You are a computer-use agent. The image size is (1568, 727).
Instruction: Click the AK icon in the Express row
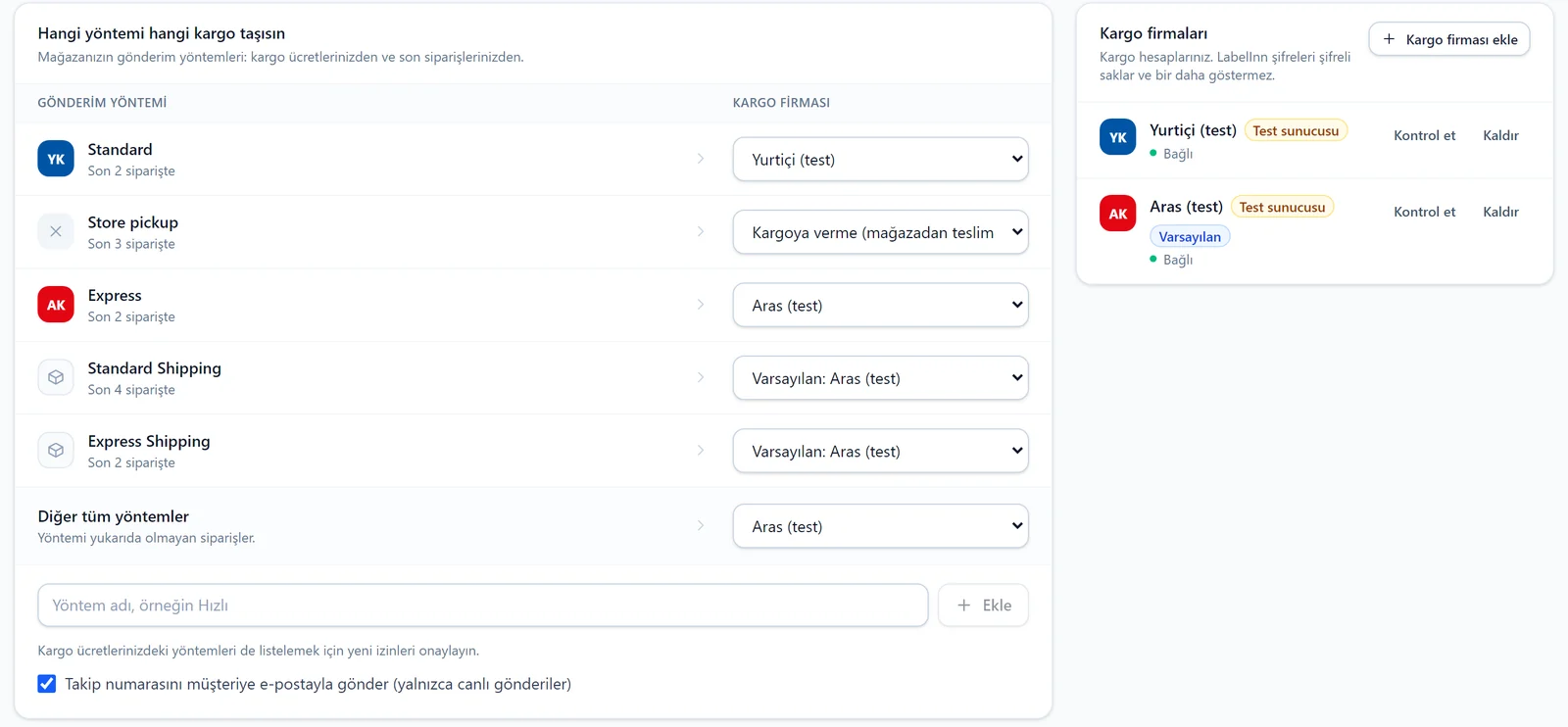coord(56,305)
